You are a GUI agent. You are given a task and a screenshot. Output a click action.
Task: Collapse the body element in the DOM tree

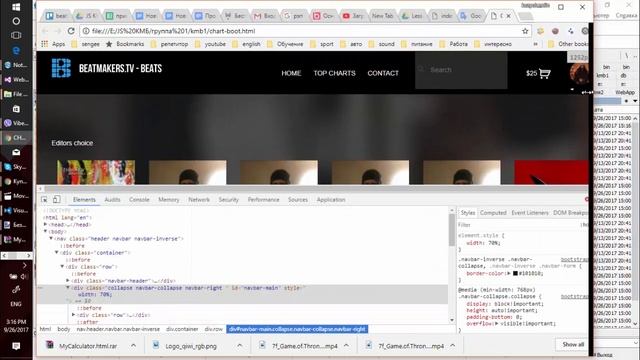tap(45, 231)
